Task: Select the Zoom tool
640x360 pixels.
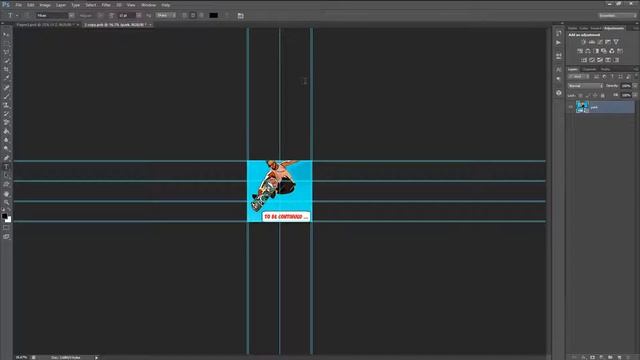Action: coord(6,202)
